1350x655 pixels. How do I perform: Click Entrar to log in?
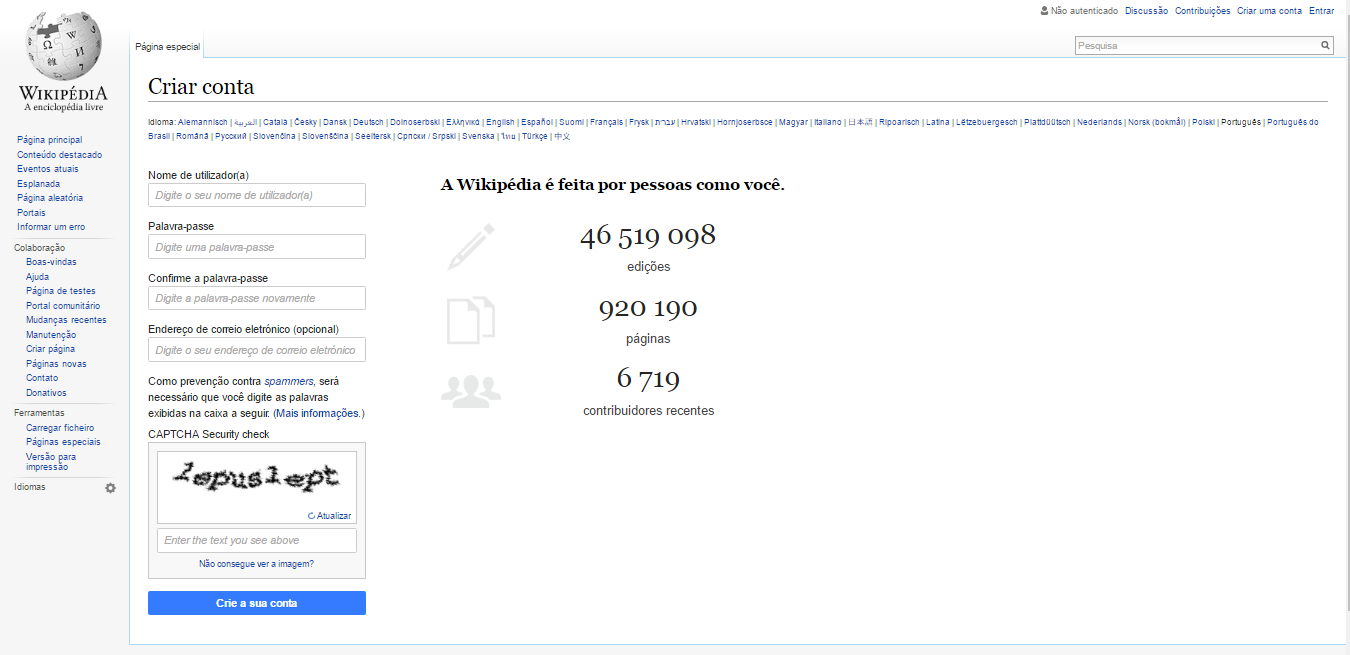click(1321, 11)
